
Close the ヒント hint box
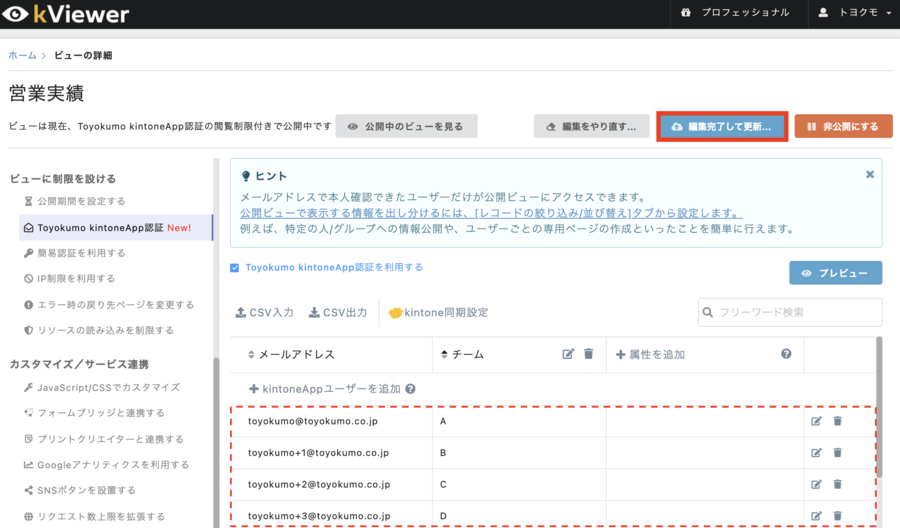pyautogui.click(x=870, y=174)
